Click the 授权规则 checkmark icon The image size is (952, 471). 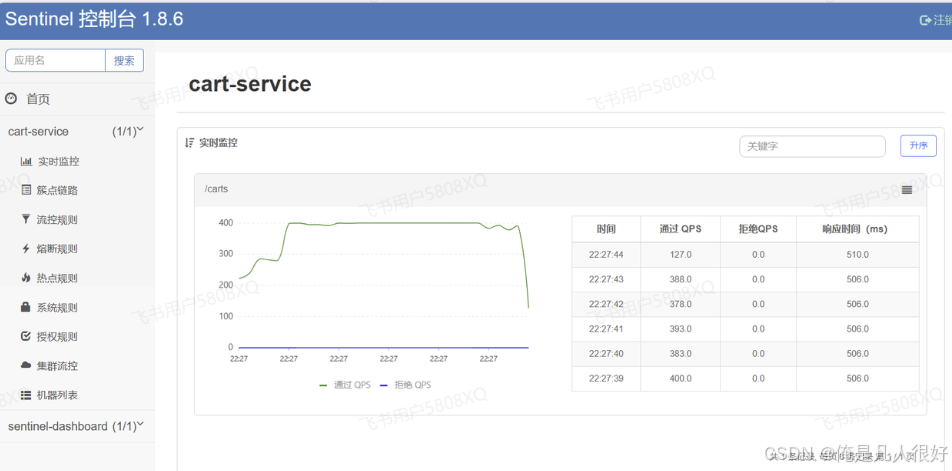click(26, 336)
